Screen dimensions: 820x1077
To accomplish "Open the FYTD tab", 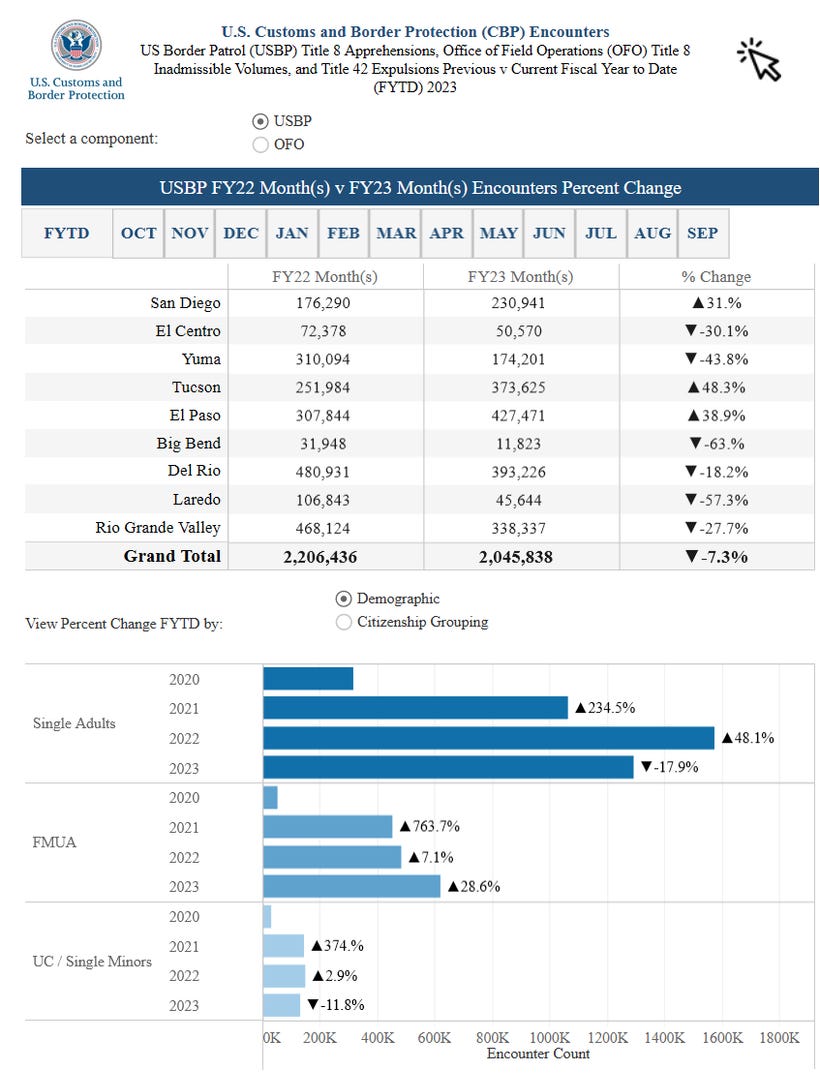I will click(x=67, y=234).
